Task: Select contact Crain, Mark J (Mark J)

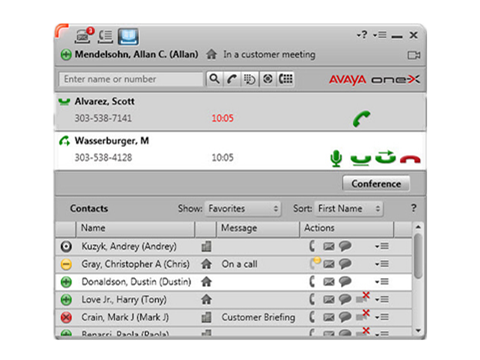Action: point(125,317)
